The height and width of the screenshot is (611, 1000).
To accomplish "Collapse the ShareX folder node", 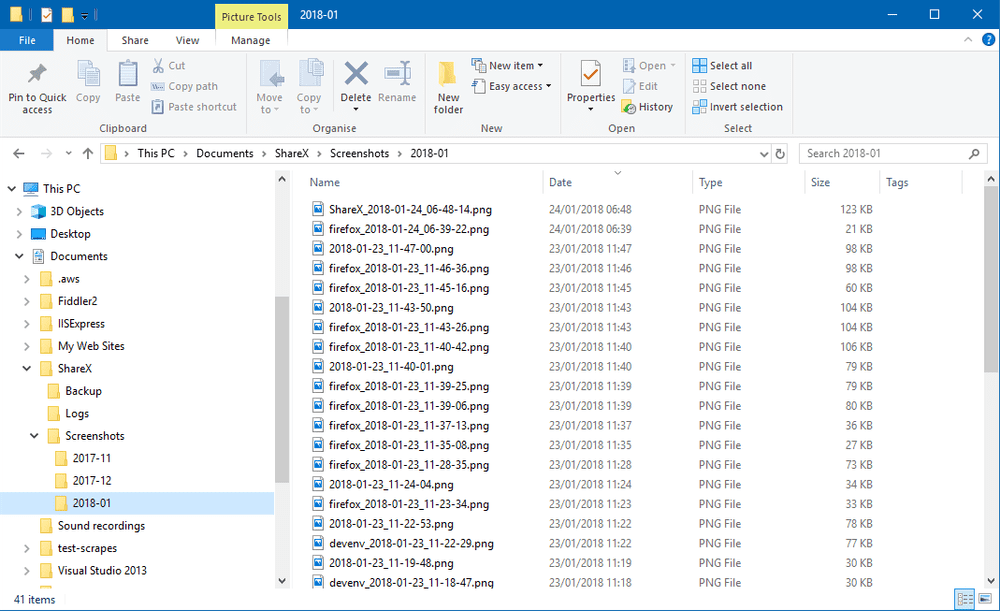I will [27, 369].
